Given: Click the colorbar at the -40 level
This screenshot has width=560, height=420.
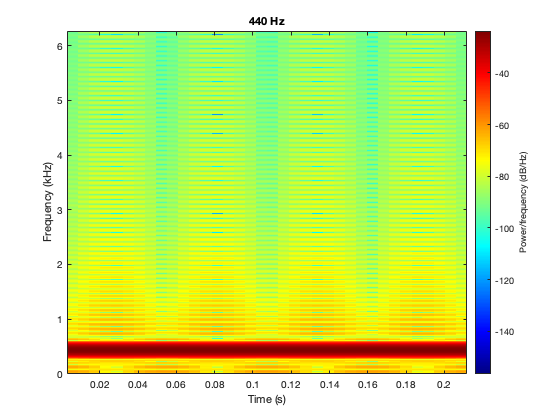Looking at the screenshot, I should coord(483,74).
